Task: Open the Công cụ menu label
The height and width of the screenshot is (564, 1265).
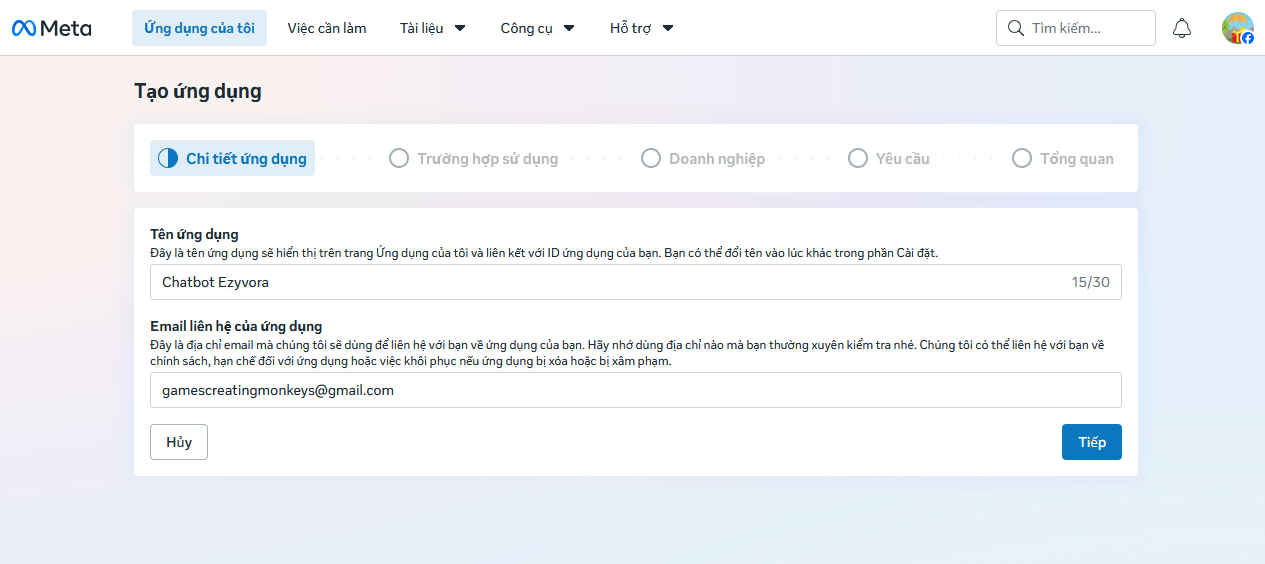Action: (527, 28)
